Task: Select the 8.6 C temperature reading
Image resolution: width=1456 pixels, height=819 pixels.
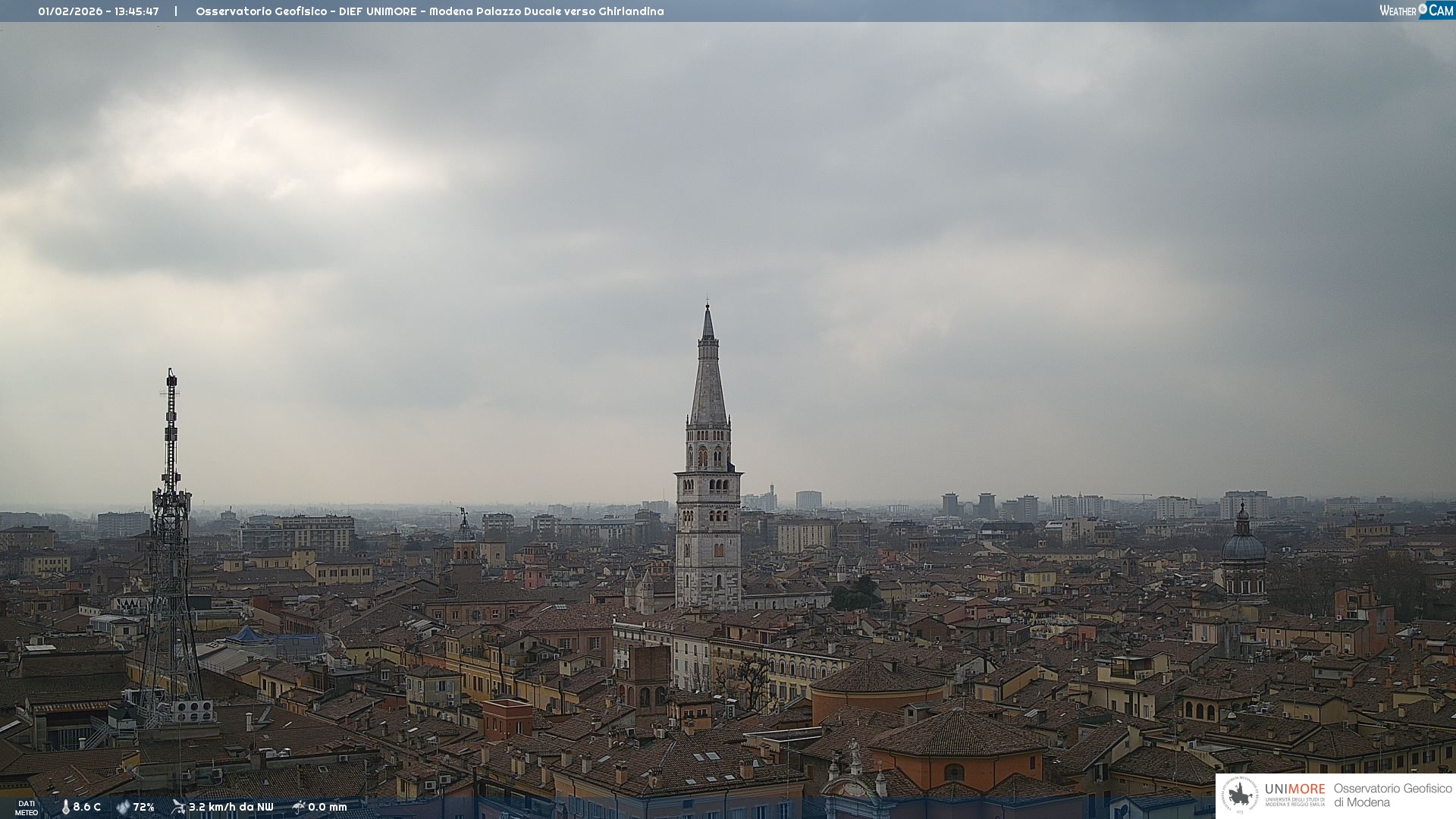Action: click(87, 807)
